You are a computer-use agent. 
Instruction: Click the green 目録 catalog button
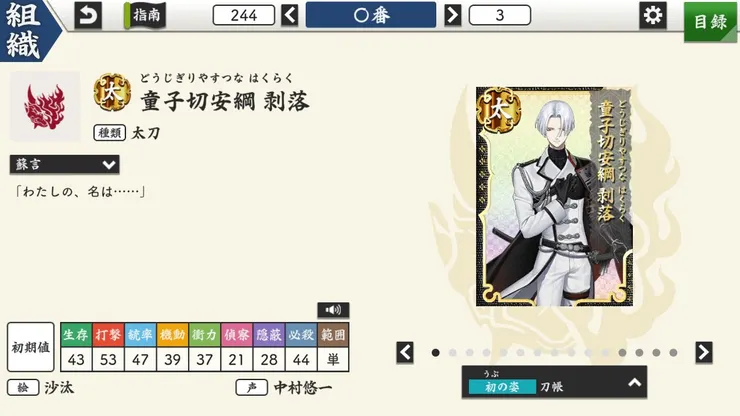coord(711,21)
